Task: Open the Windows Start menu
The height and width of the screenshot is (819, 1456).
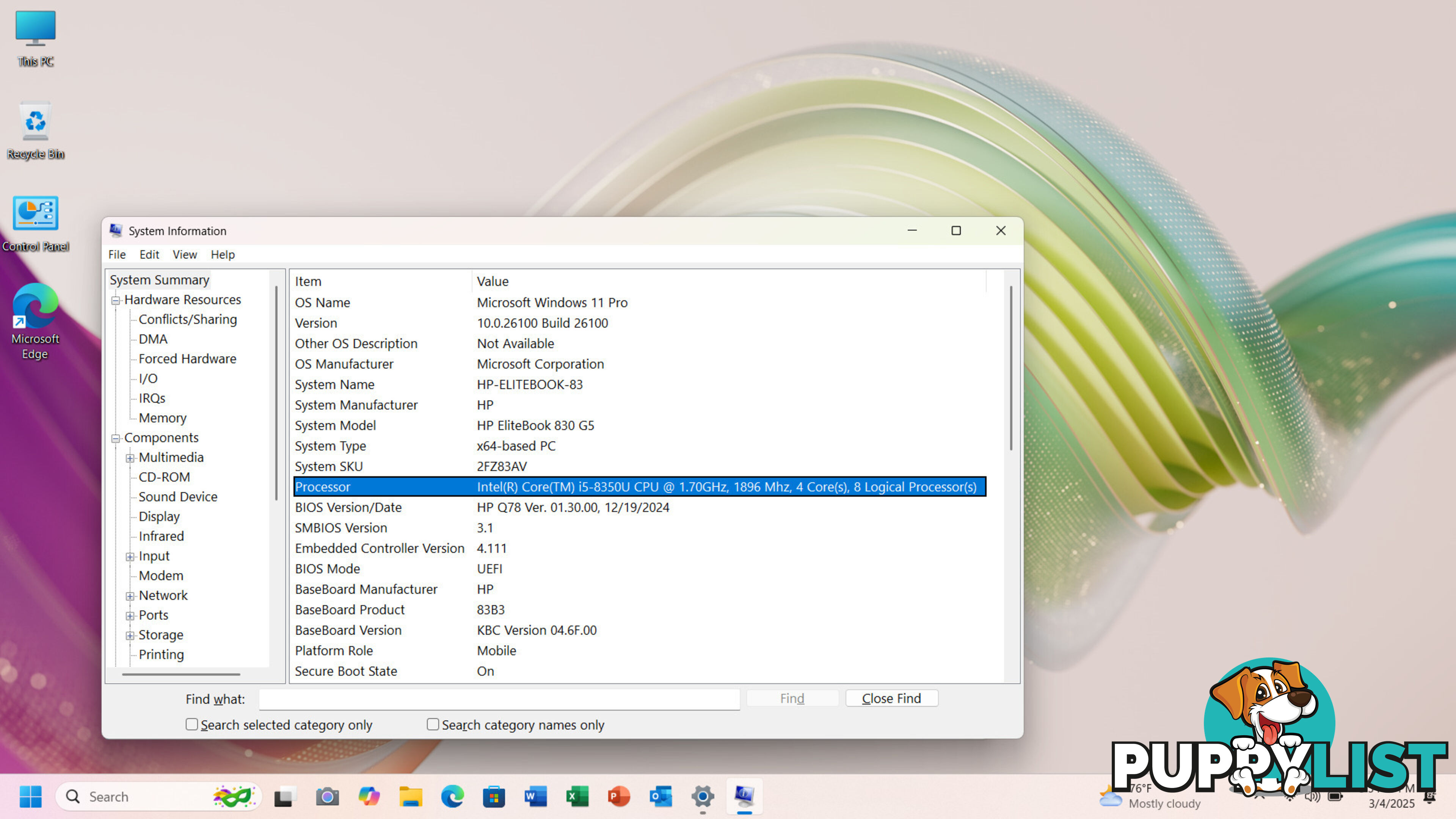Action: click(x=30, y=796)
